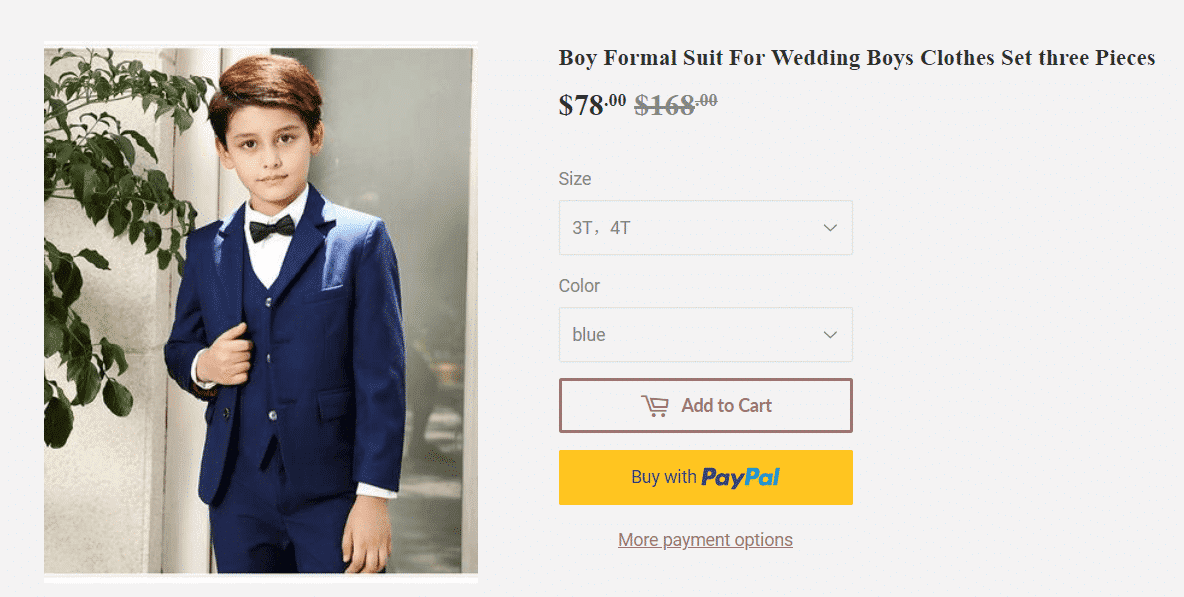Click the black bow tie in photo

[x=272, y=227]
